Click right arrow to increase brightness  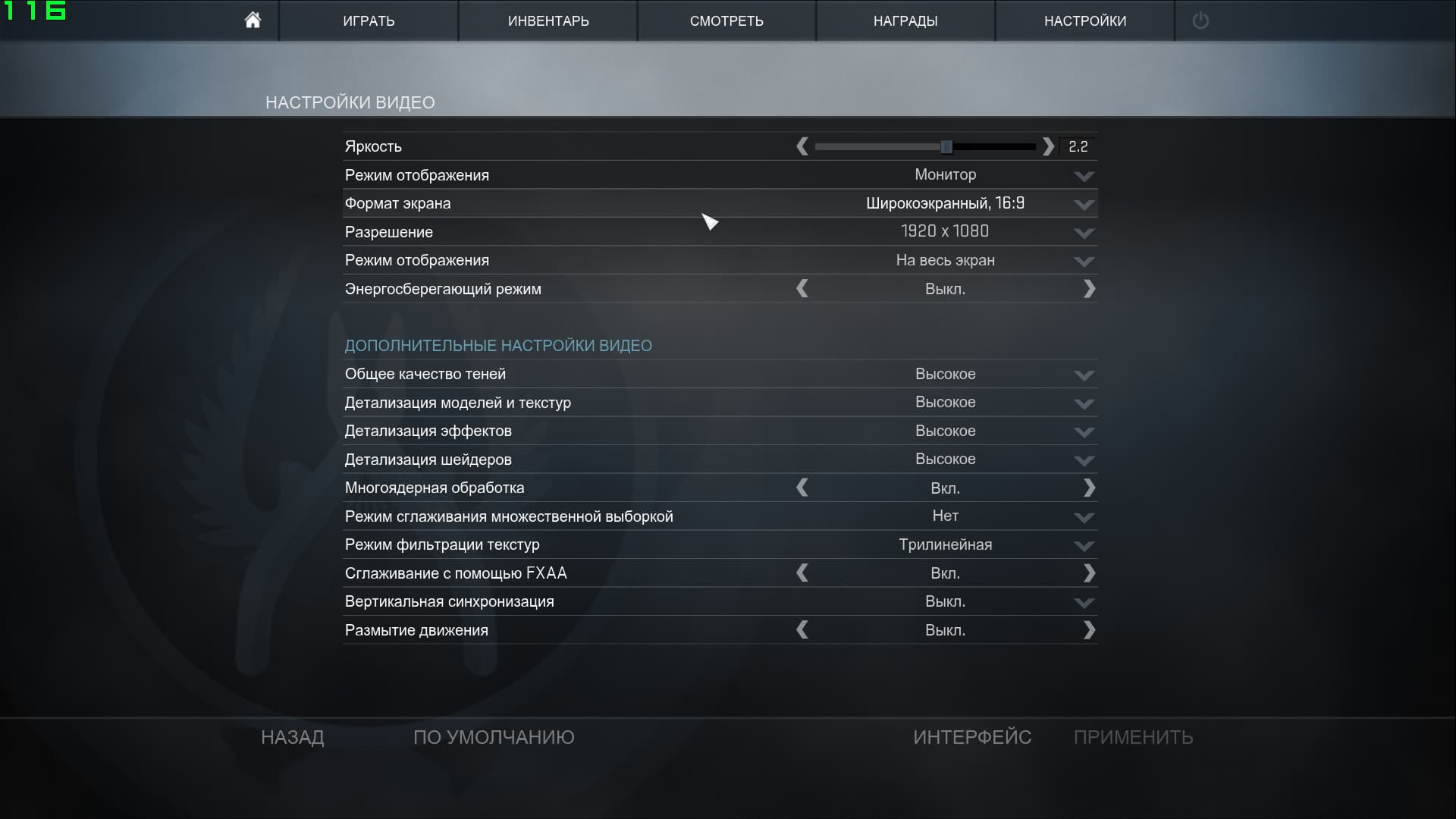point(1048,146)
